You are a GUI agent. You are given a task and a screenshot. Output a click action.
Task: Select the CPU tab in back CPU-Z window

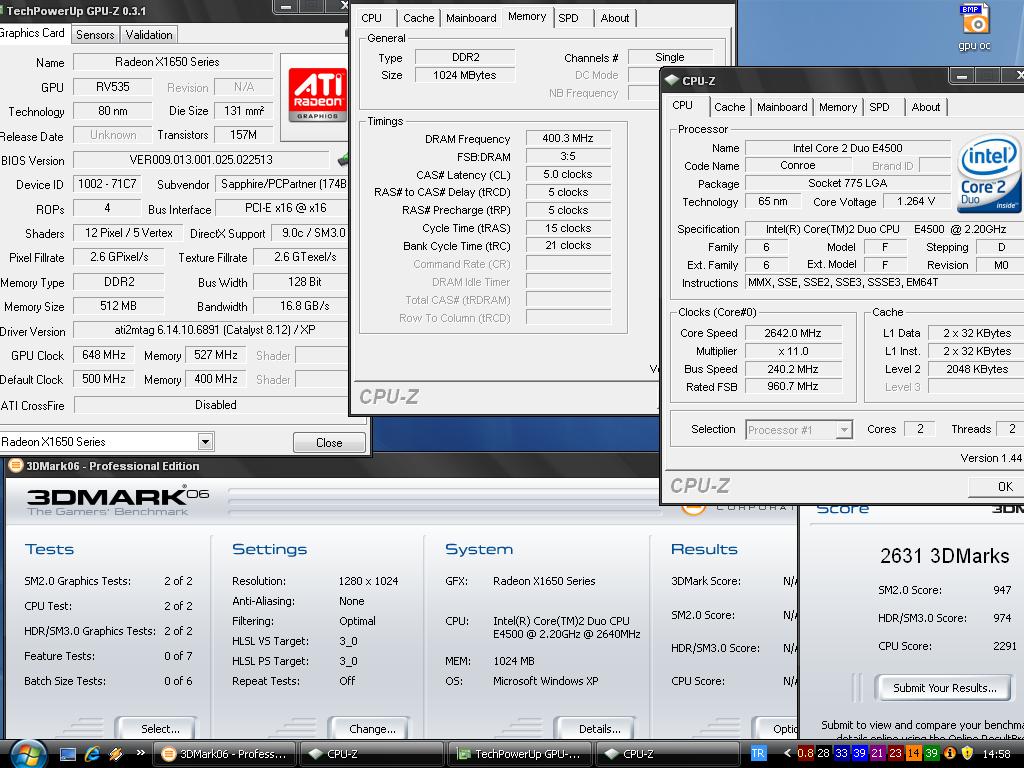click(372, 18)
